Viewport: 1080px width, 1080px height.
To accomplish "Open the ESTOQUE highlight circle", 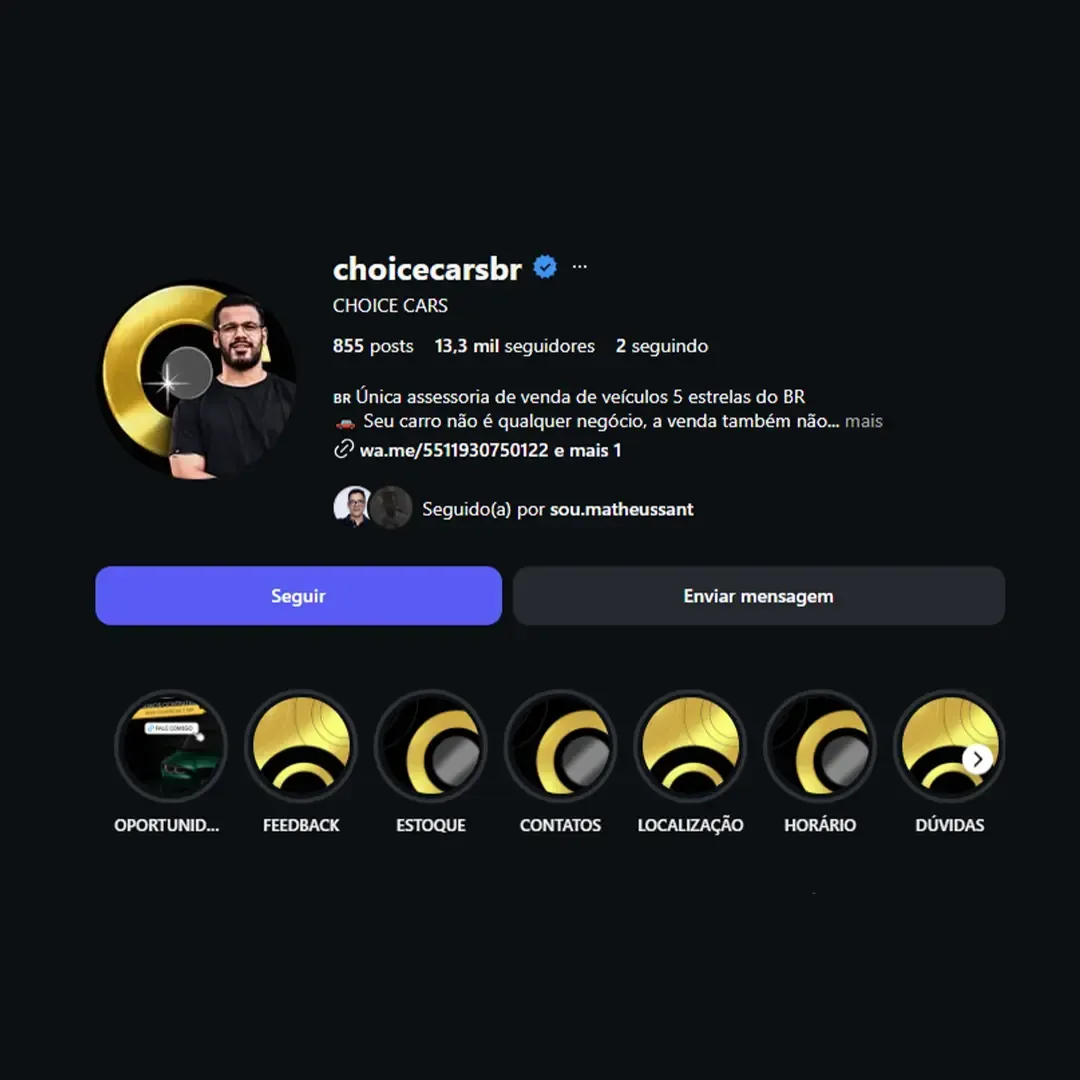I will [430, 746].
